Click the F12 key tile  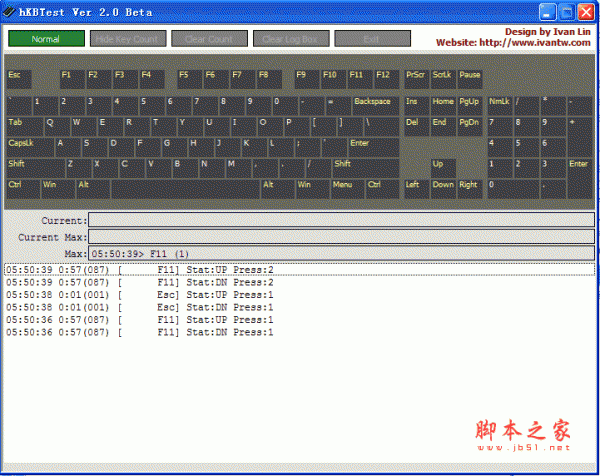[386, 79]
